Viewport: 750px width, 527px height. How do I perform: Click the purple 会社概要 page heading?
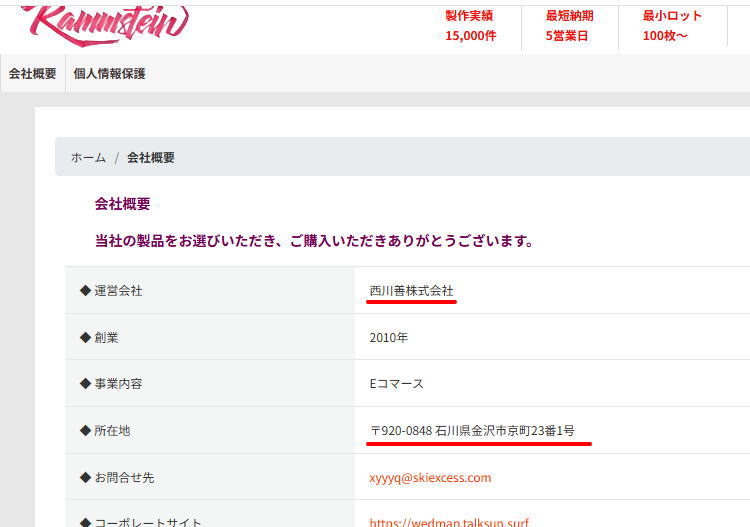122,204
